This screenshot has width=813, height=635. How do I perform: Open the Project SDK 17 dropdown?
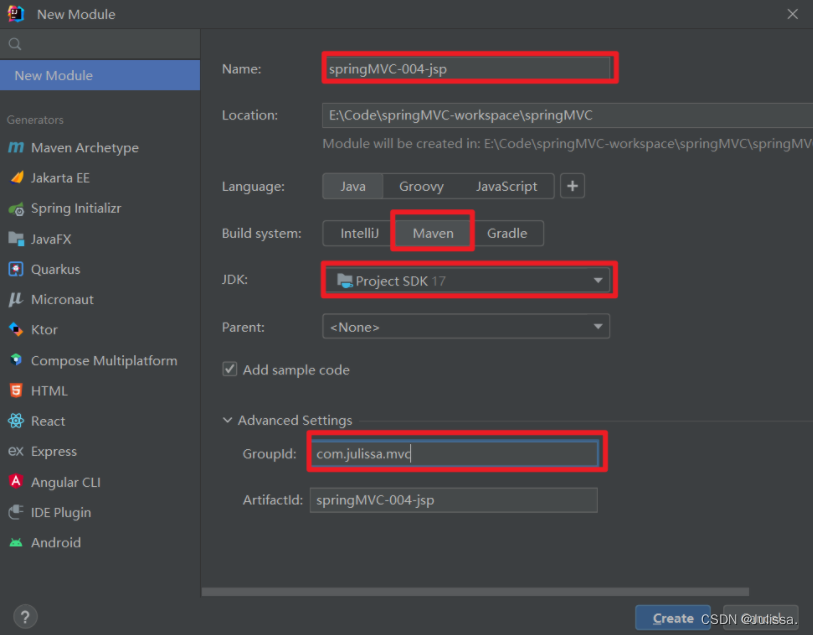(467, 280)
